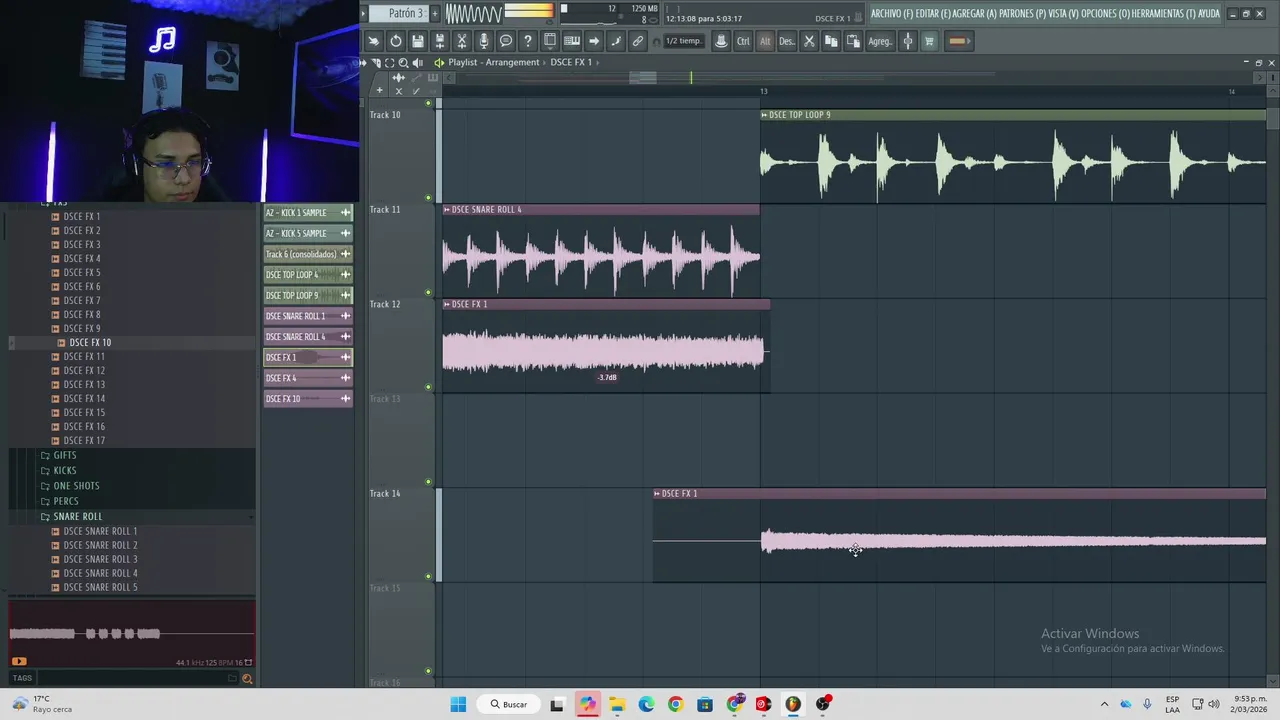Viewport: 1280px width, 720px height.
Task: Click the playlist speaker preview icon
Action: (418, 63)
